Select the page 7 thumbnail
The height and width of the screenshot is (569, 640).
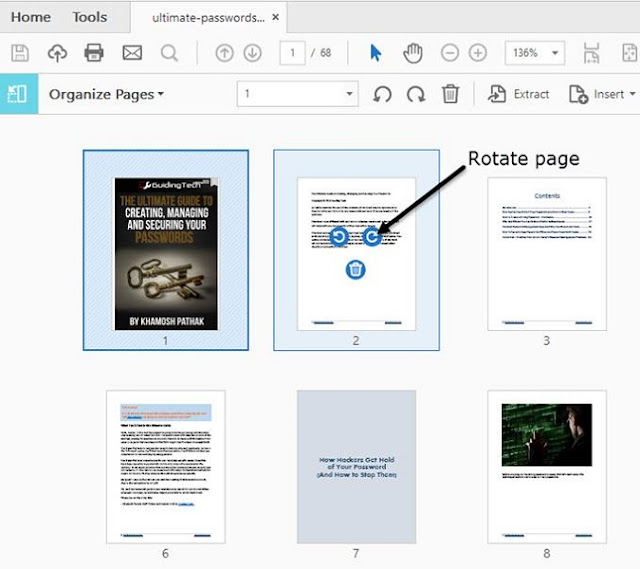(x=356, y=467)
